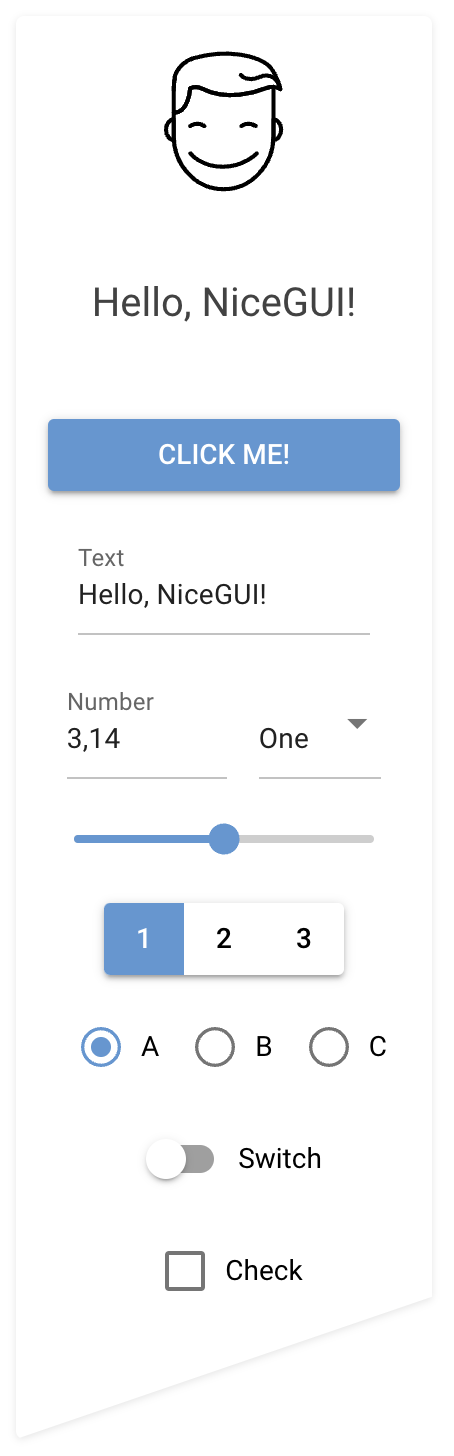The image size is (454, 1456).
Task: Toggle the Switch on
Action: point(180,1159)
